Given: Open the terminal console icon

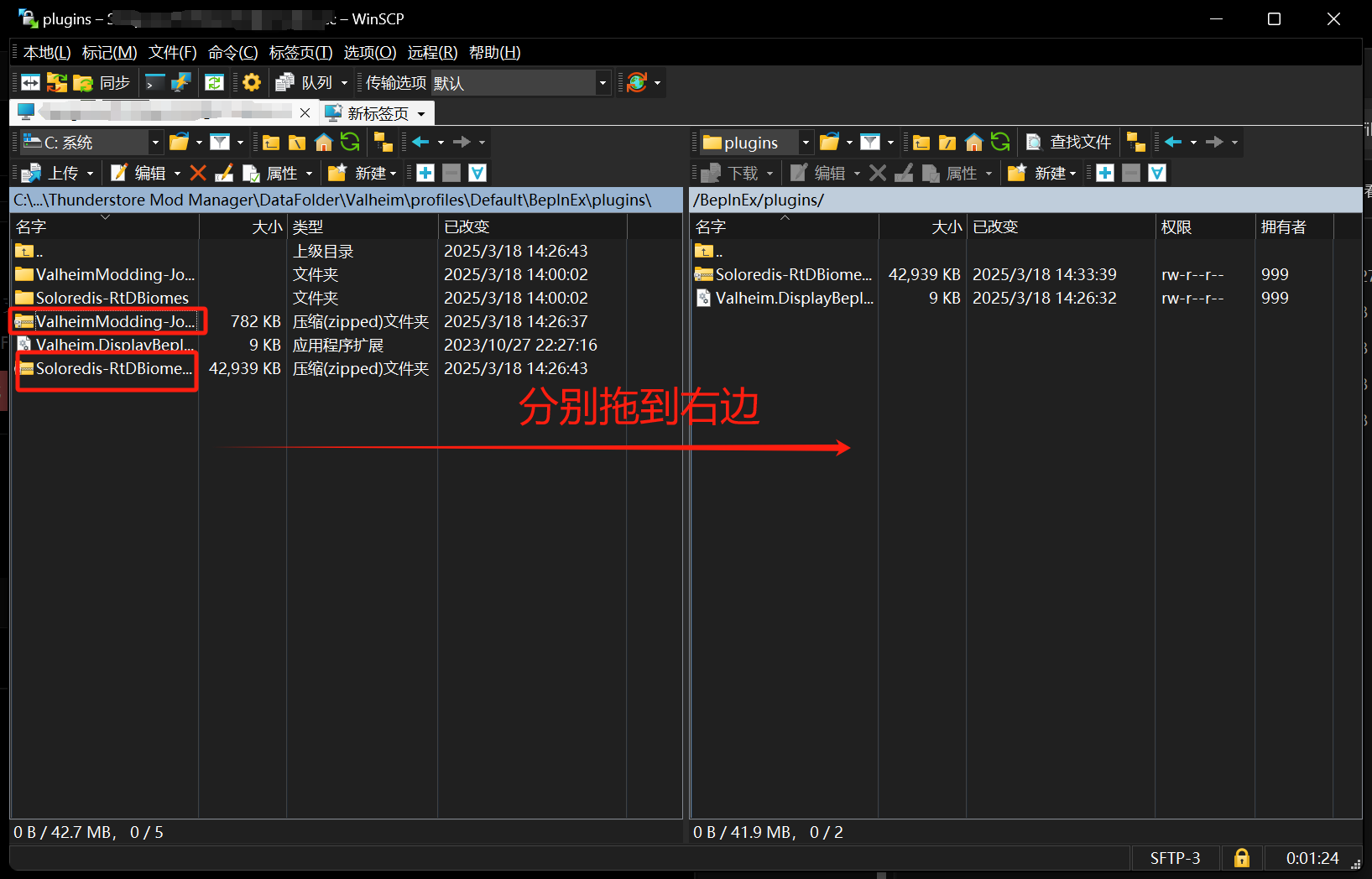Looking at the screenshot, I should coord(155,82).
